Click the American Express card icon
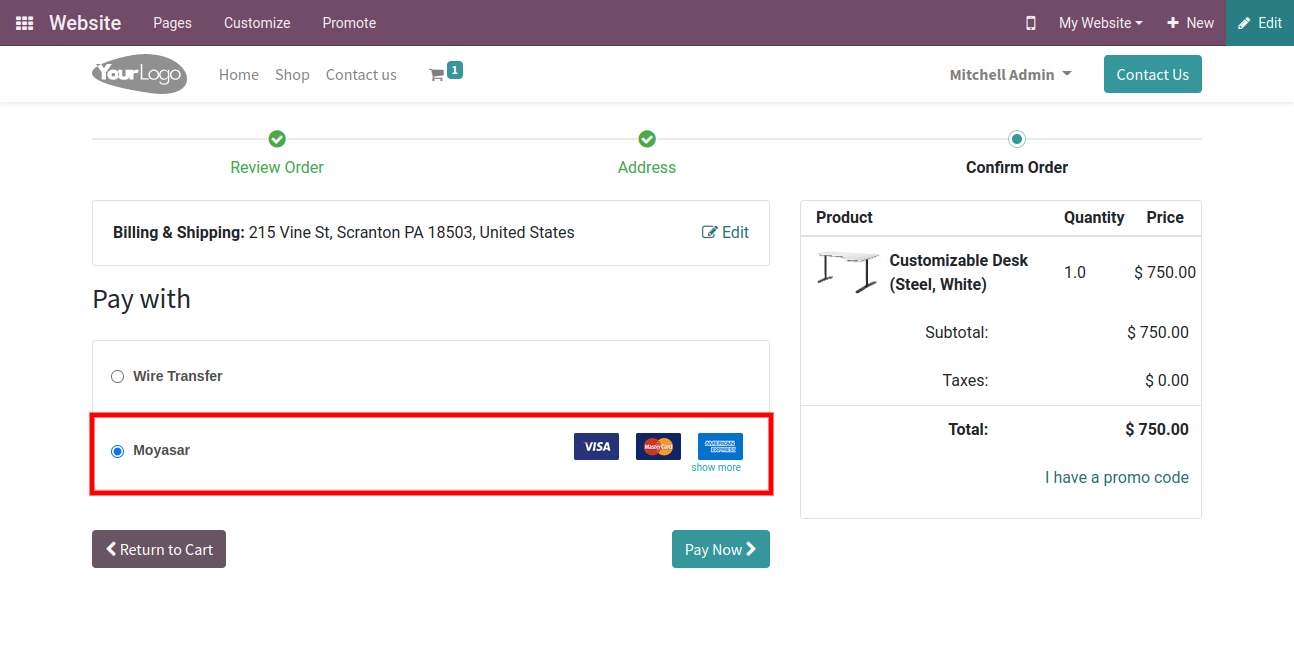 [x=720, y=446]
